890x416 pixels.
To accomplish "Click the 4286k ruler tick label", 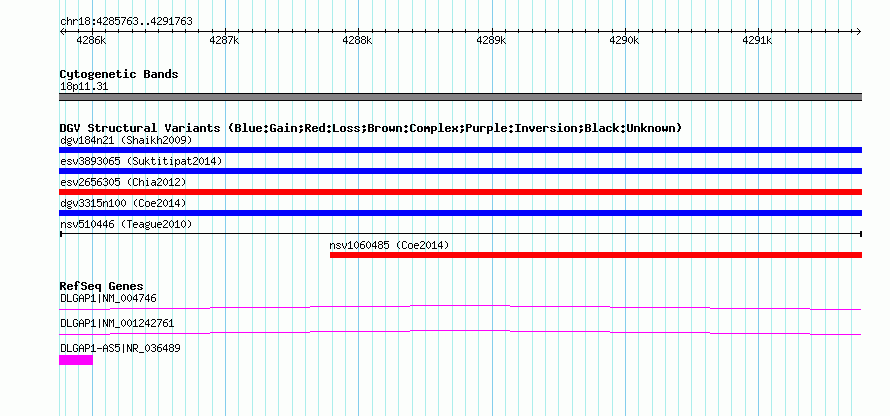I will (x=91, y=40).
